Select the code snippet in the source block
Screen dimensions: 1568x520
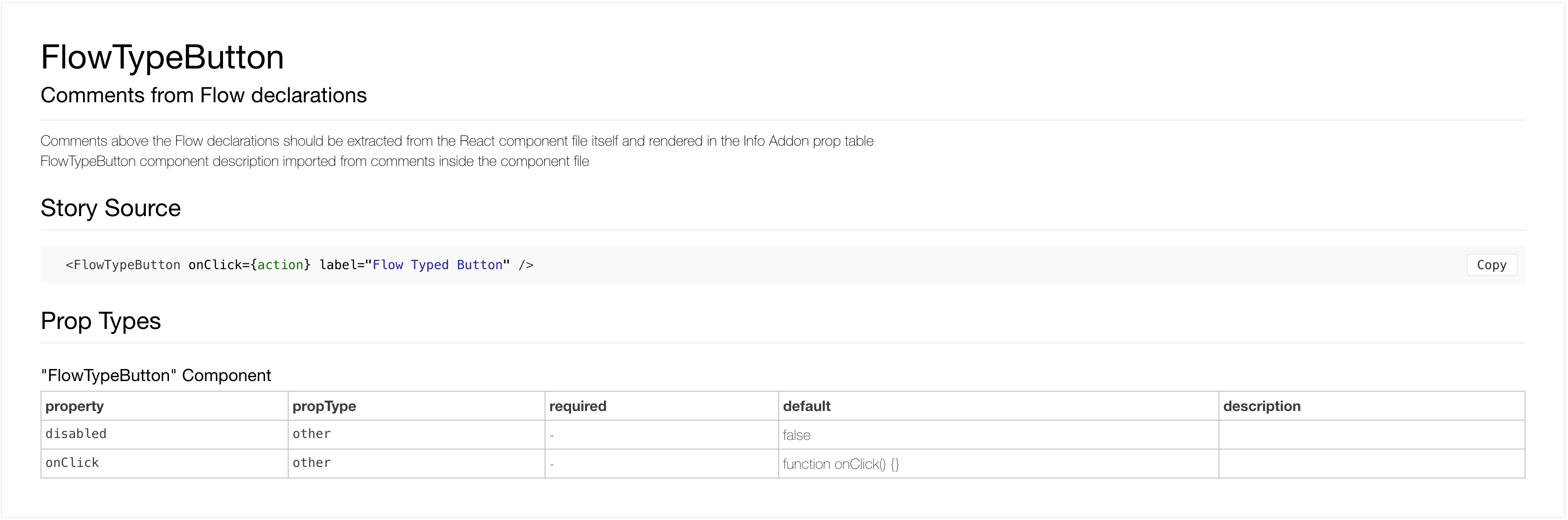coord(298,264)
